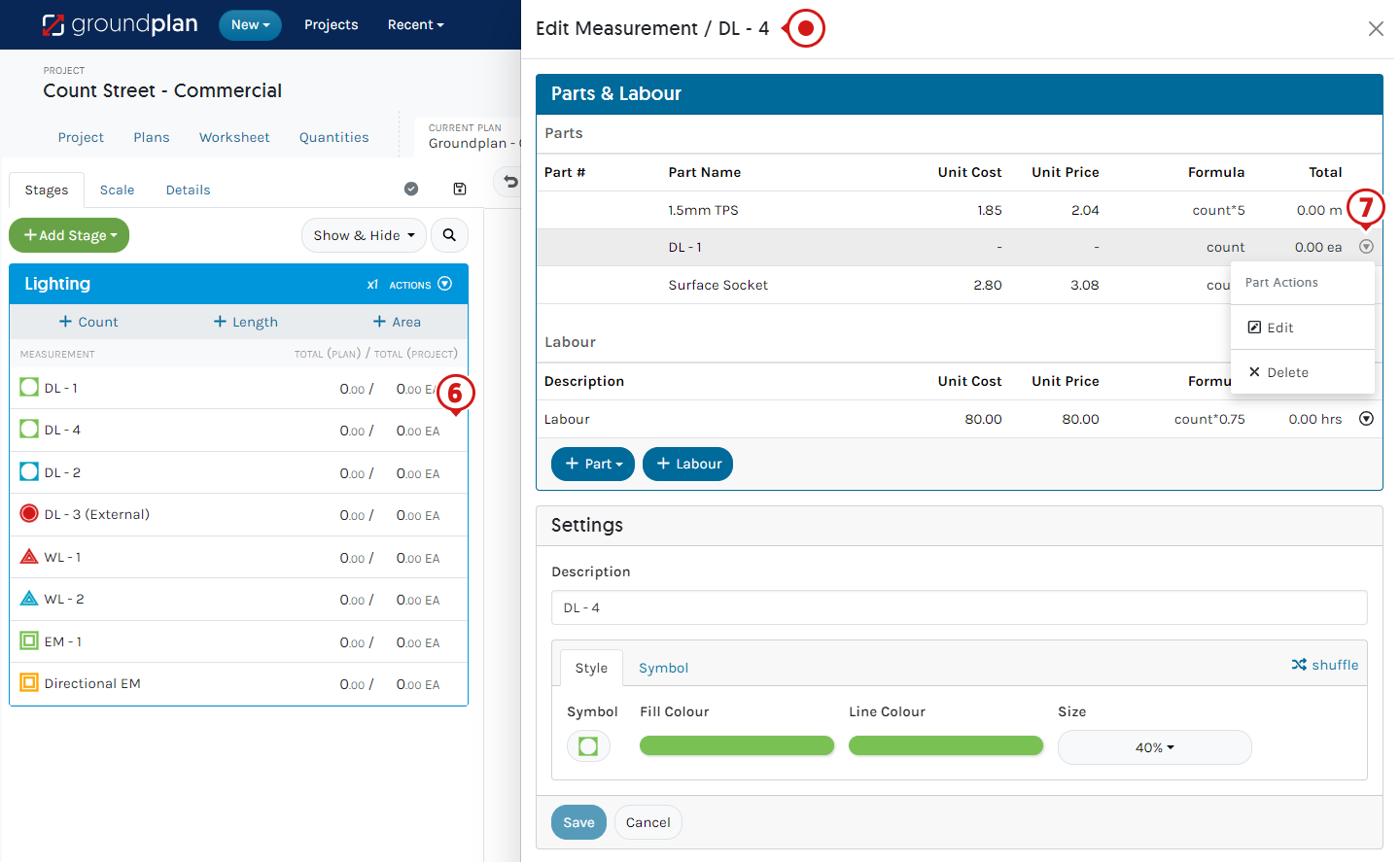Open the Line Colour swatch
This screenshot has width=1400, height=864.
click(x=946, y=745)
